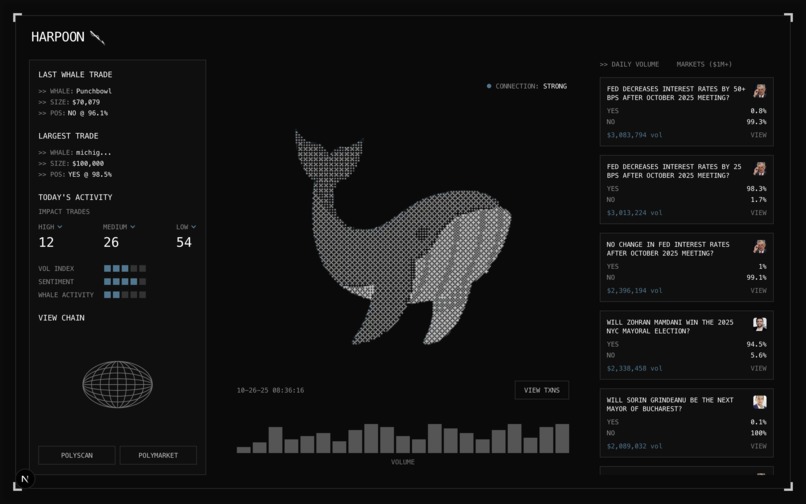Click the IMPACT TRADES label
The height and width of the screenshot is (504, 806).
(64, 212)
